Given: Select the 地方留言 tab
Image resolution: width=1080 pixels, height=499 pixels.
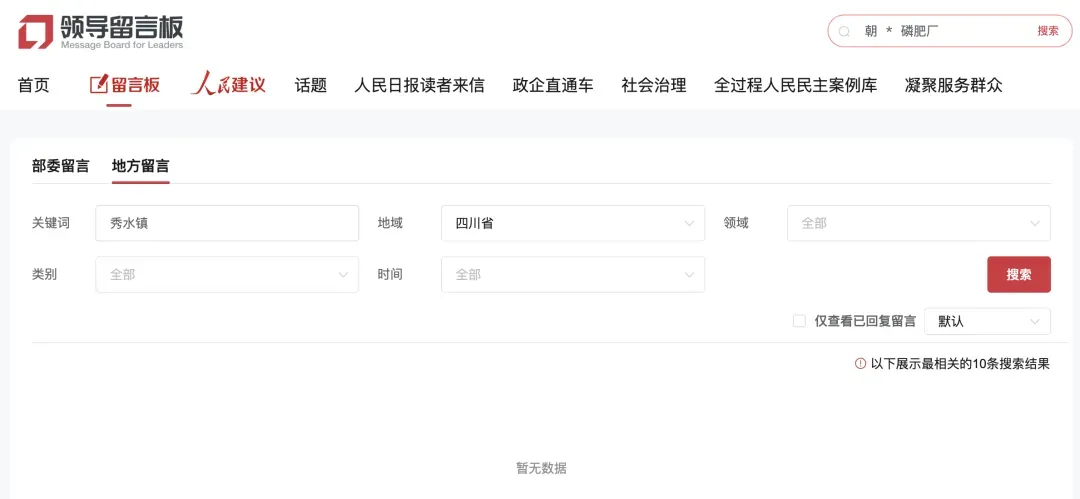Looking at the screenshot, I should tap(140, 166).
